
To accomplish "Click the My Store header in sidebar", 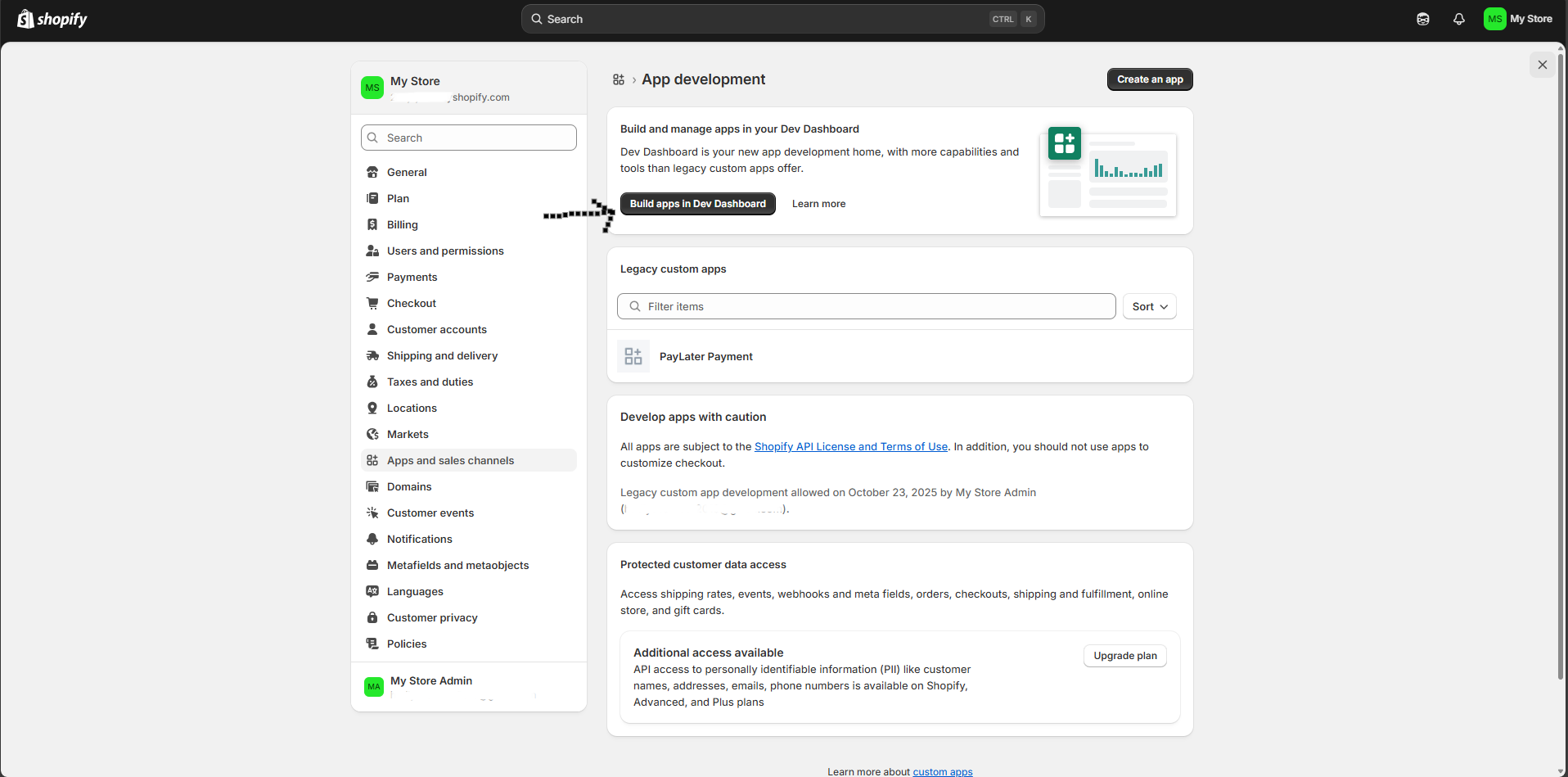I will (x=469, y=88).
